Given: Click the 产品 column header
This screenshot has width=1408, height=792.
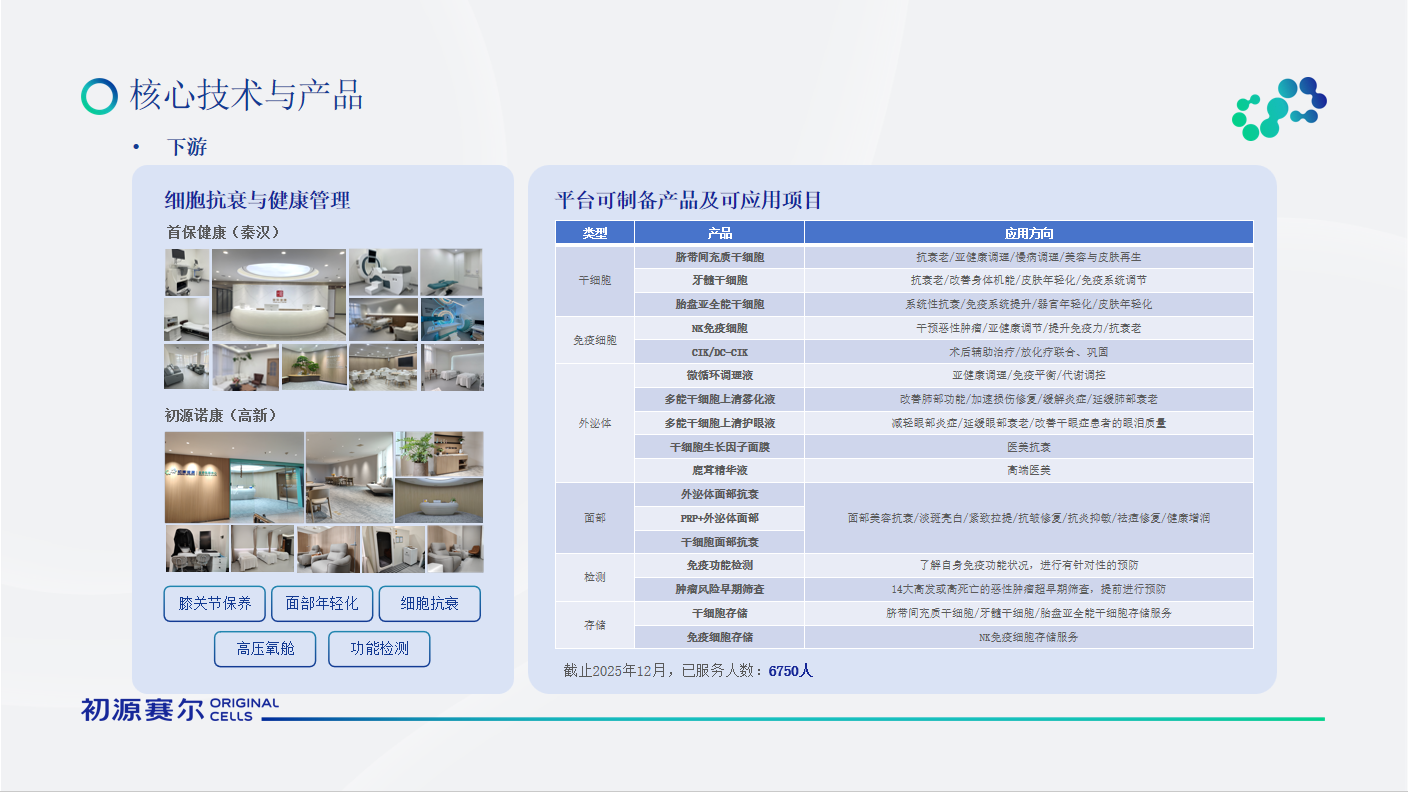Looking at the screenshot, I should [719, 233].
